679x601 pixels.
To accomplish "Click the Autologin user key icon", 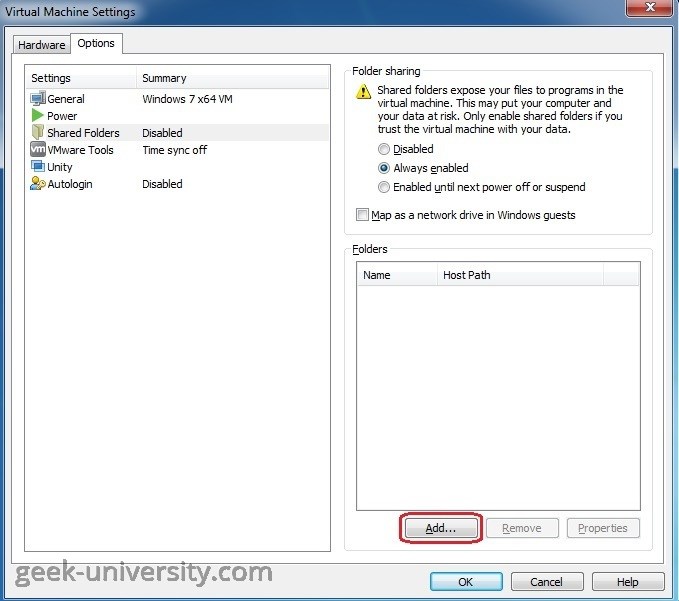I will tap(38, 184).
